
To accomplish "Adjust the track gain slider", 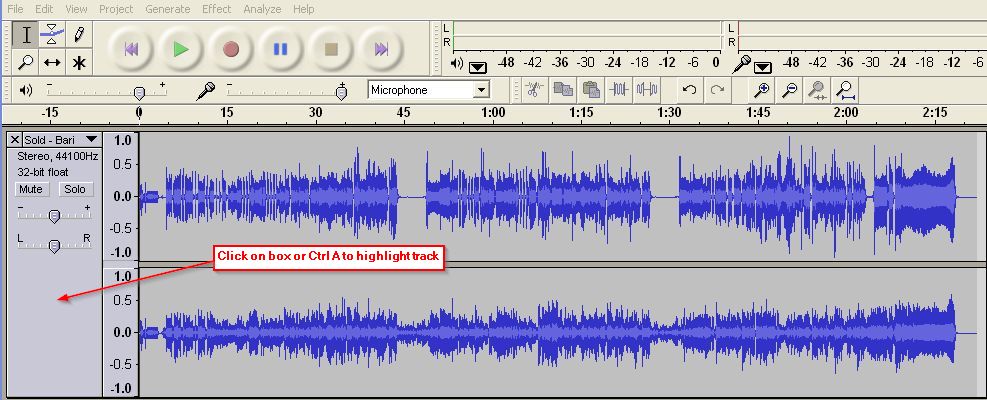I will (54, 215).
